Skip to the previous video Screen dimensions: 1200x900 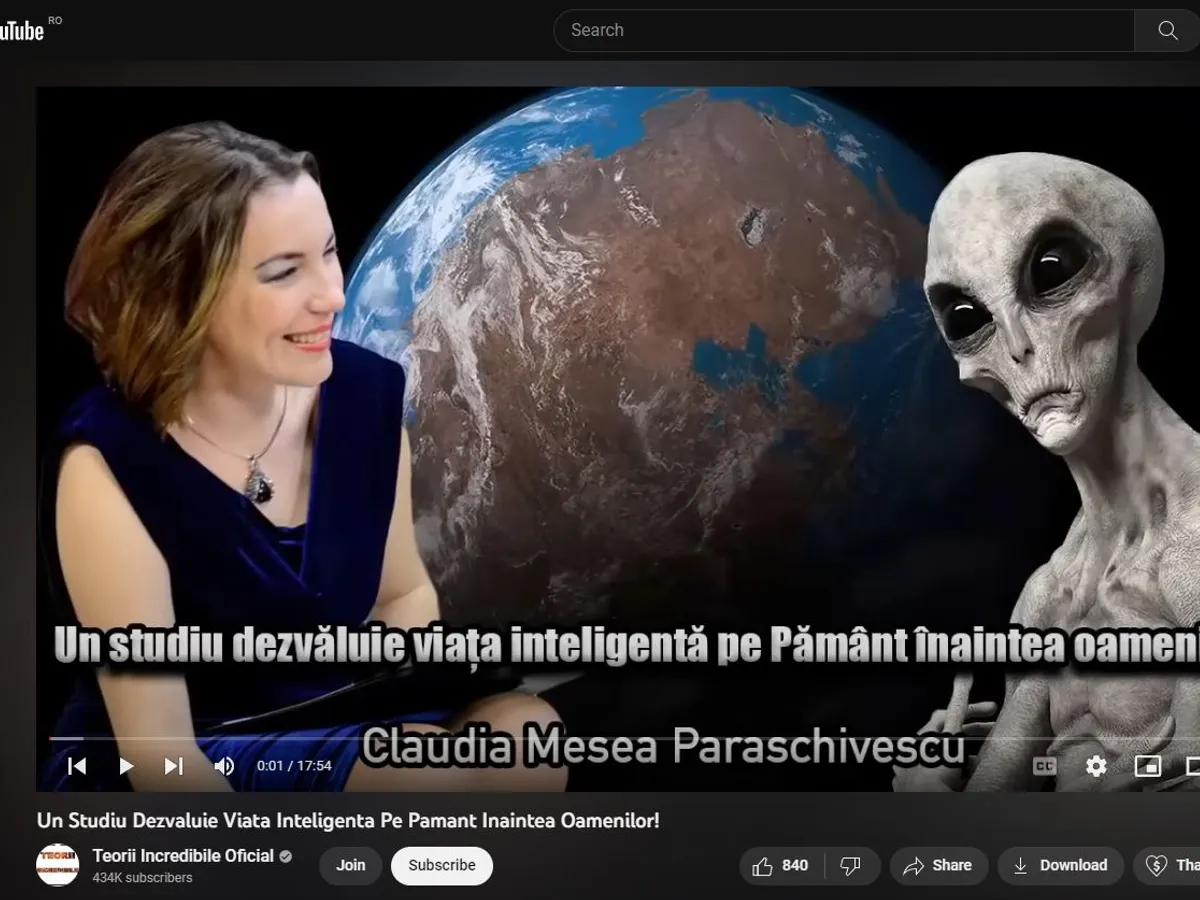coord(77,766)
